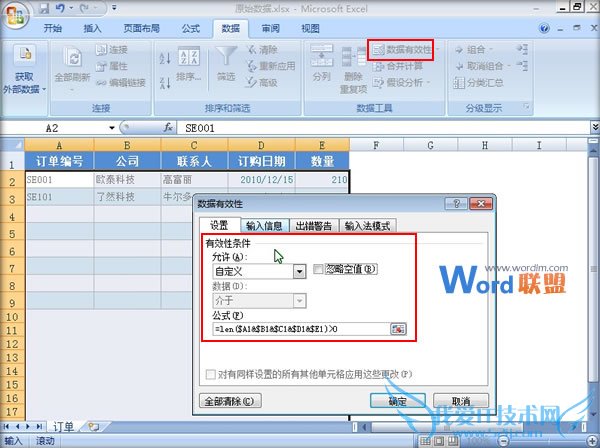Confirm with OK (确定) button
The height and width of the screenshot is (448, 600).
(x=397, y=401)
